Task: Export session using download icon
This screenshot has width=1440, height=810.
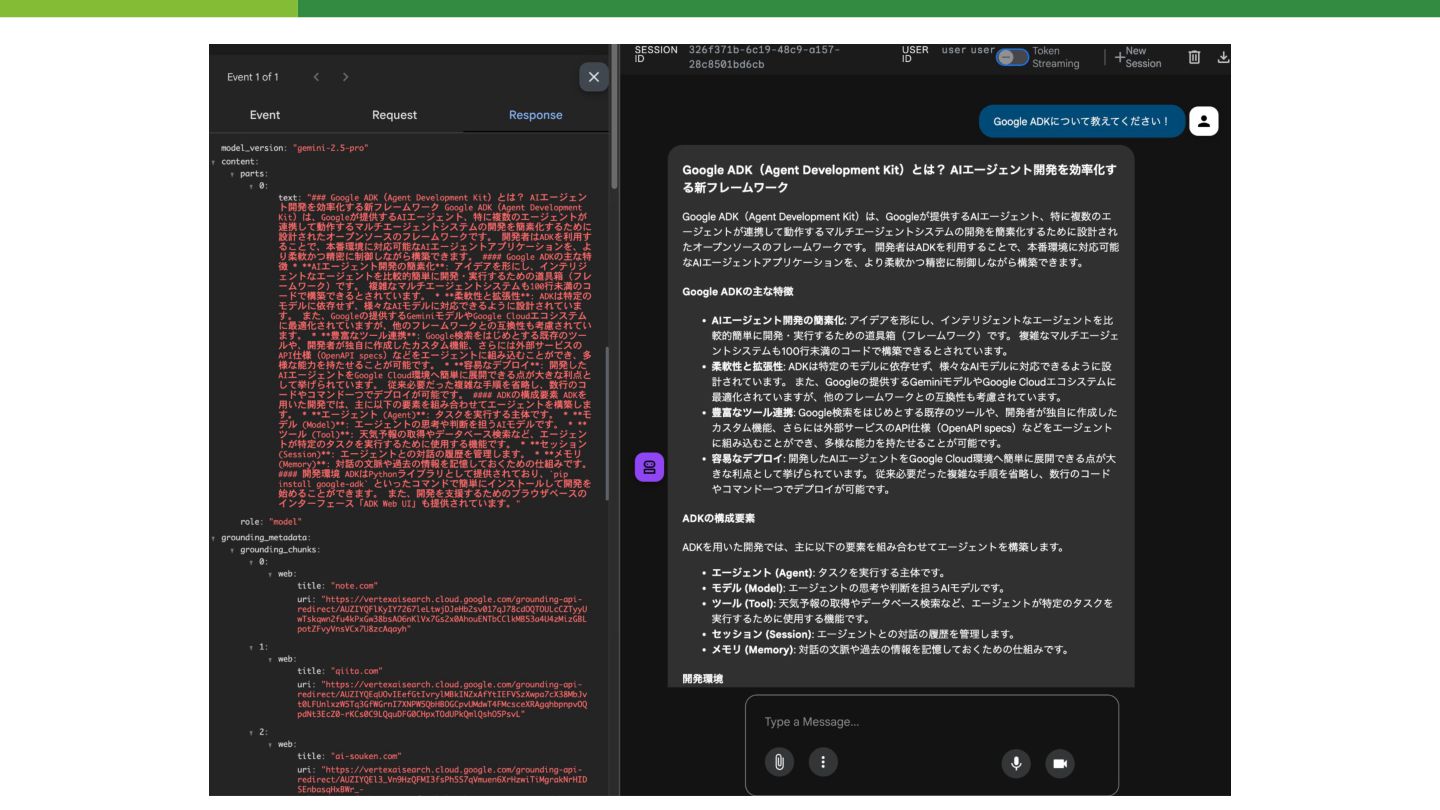Action: click(1223, 57)
